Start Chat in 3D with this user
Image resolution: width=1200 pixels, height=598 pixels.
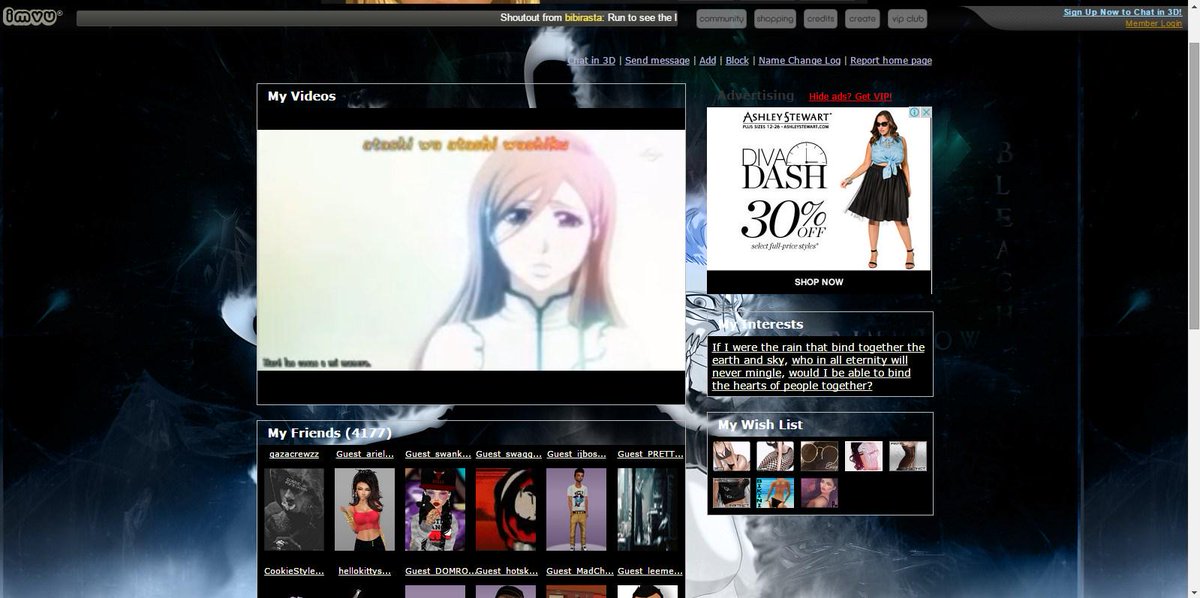tap(591, 60)
